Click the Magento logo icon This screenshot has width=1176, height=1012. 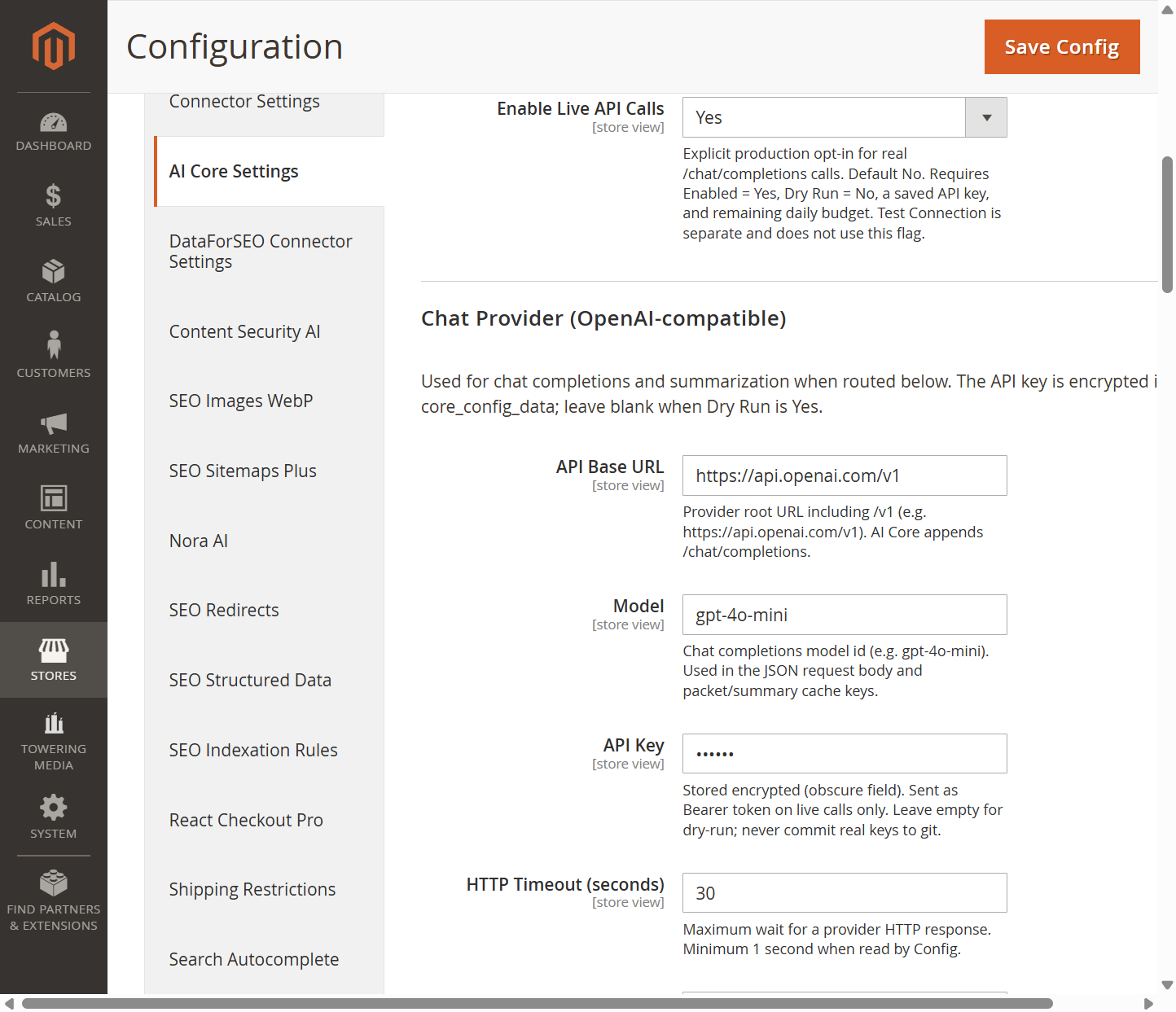tap(54, 46)
